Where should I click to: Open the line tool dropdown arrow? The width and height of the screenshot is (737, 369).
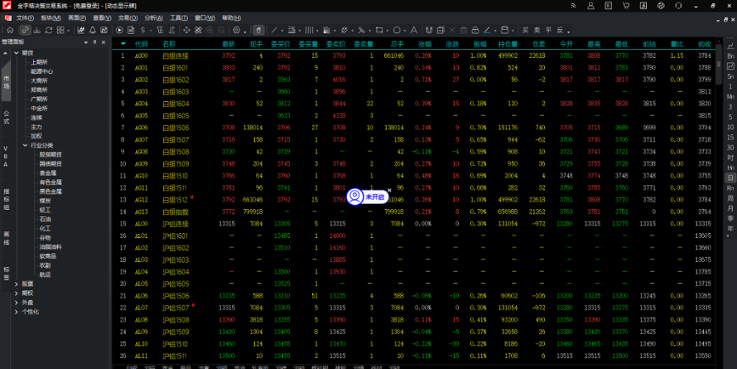pos(282,31)
